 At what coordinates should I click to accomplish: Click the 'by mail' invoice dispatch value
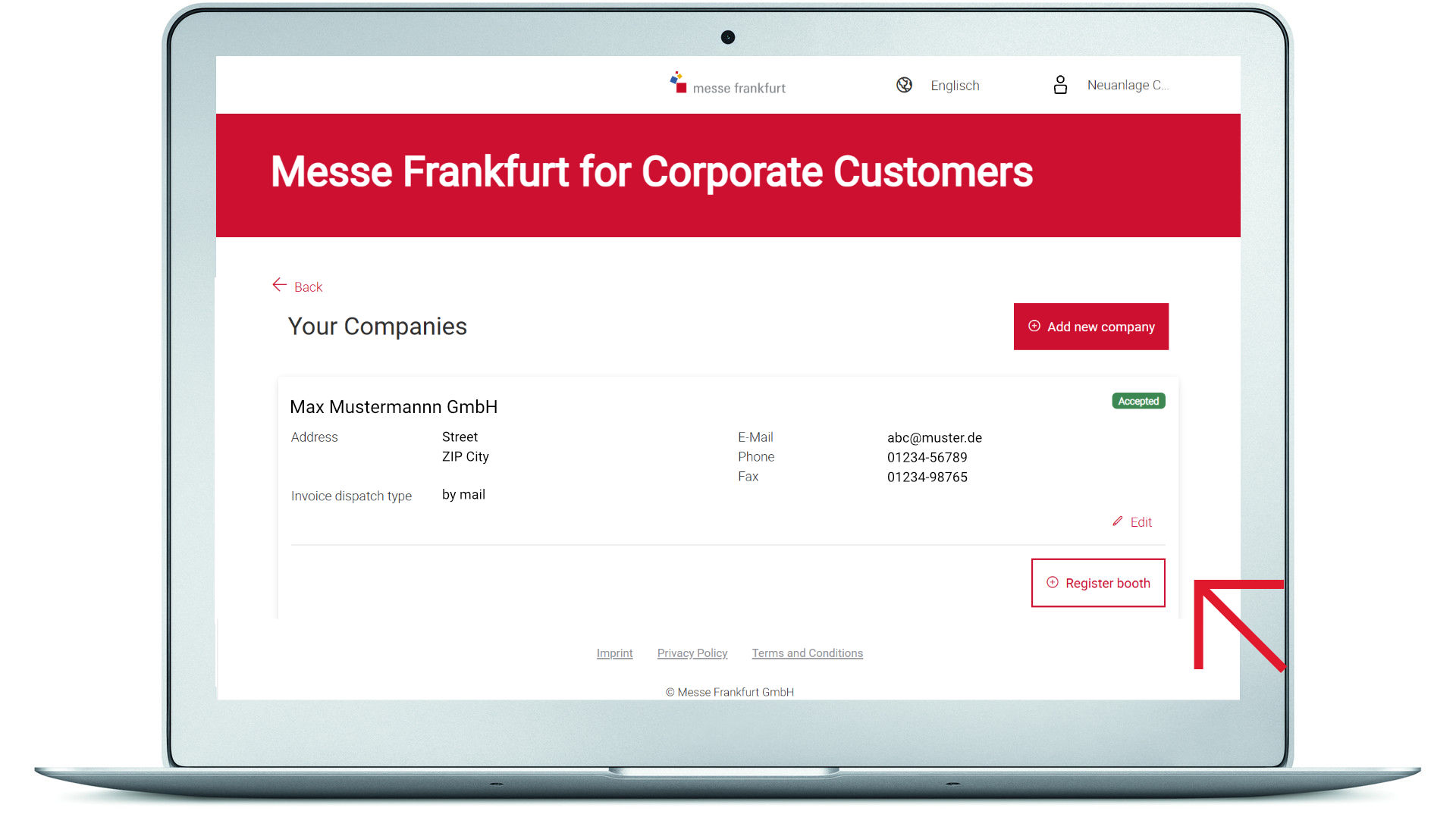463,495
